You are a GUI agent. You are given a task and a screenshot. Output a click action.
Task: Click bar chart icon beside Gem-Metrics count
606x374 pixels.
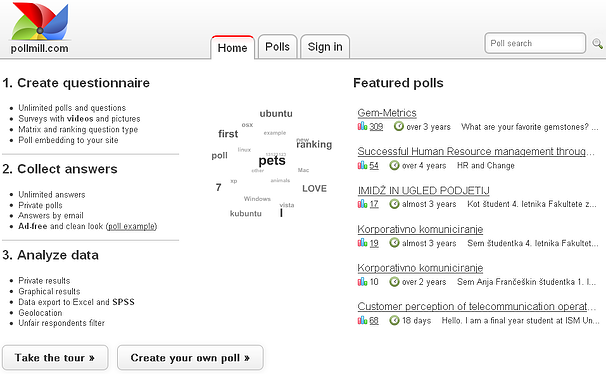[x=362, y=126]
